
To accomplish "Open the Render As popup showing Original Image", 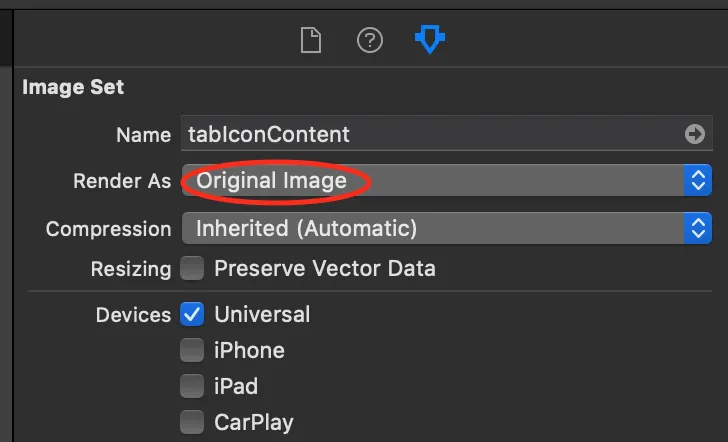I will (430, 181).
